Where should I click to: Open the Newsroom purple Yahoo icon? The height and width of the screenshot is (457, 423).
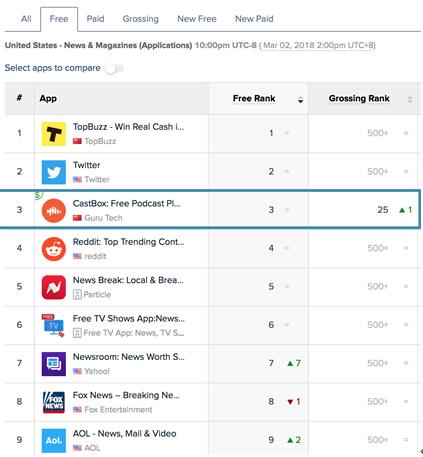[54, 364]
